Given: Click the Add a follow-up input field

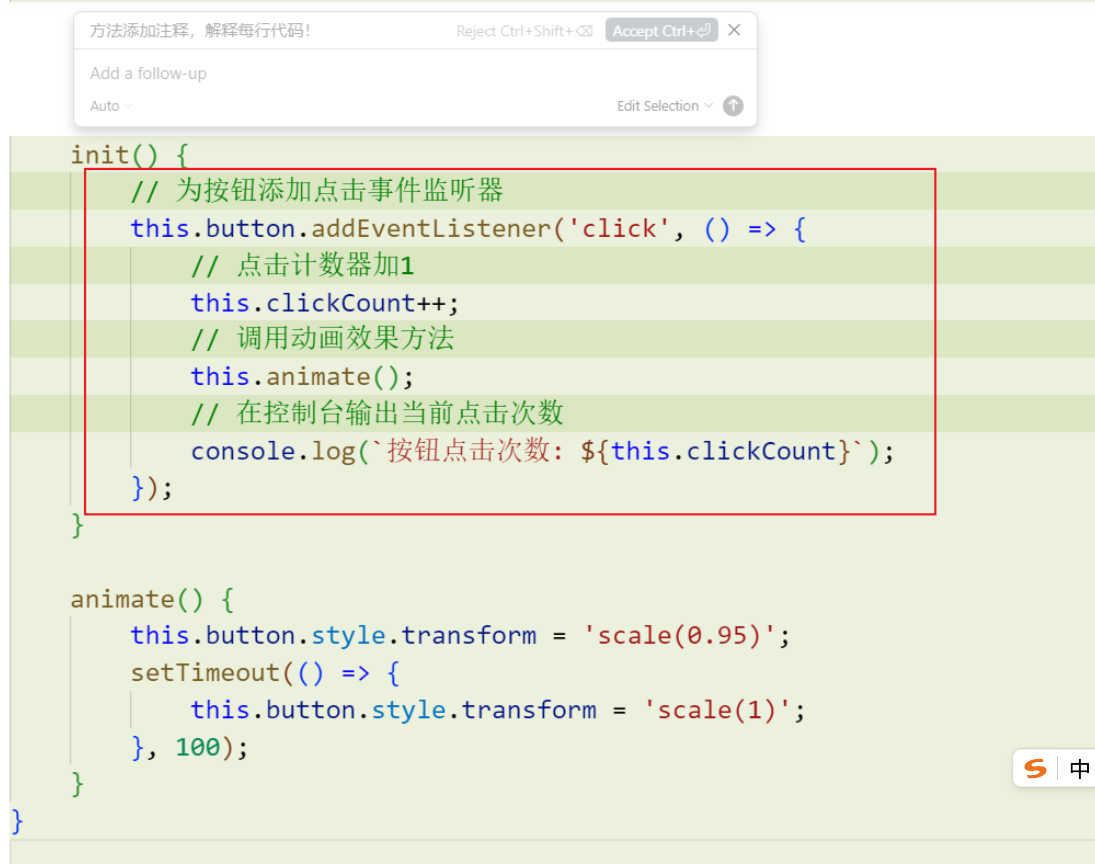Looking at the screenshot, I should (415, 73).
